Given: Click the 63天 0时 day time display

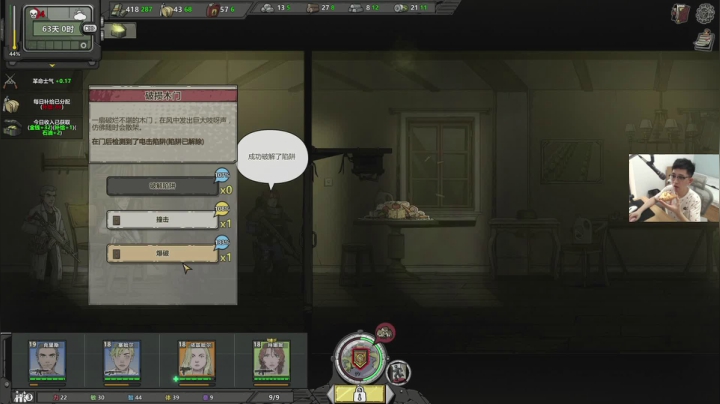Looking at the screenshot, I should [58, 29].
